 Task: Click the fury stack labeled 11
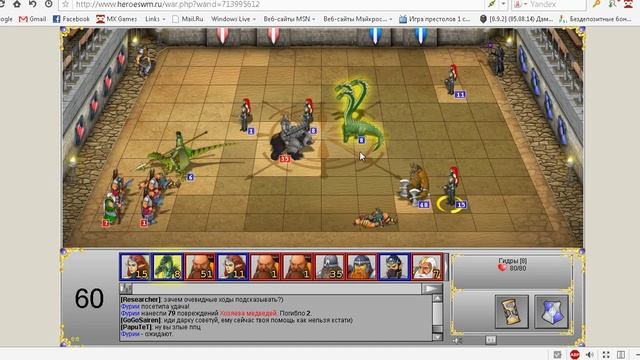pyautogui.click(x=452, y=81)
